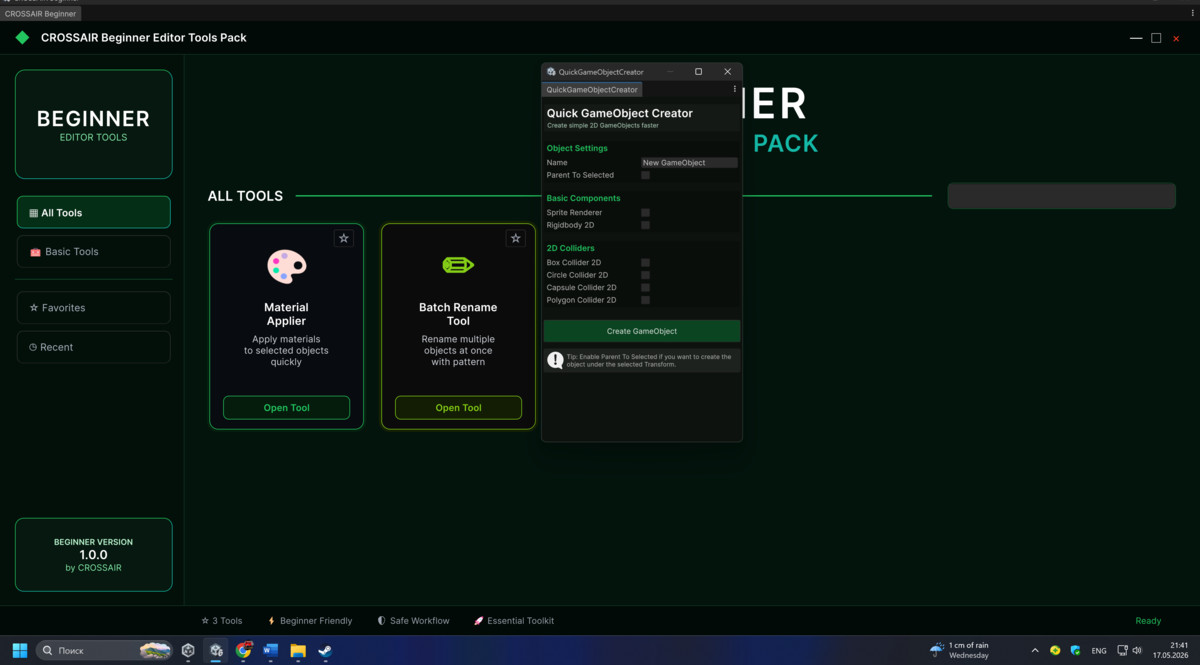Image resolution: width=1200 pixels, height=665 pixels.
Task: Open Google Chrome from the taskbar
Action: point(243,650)
